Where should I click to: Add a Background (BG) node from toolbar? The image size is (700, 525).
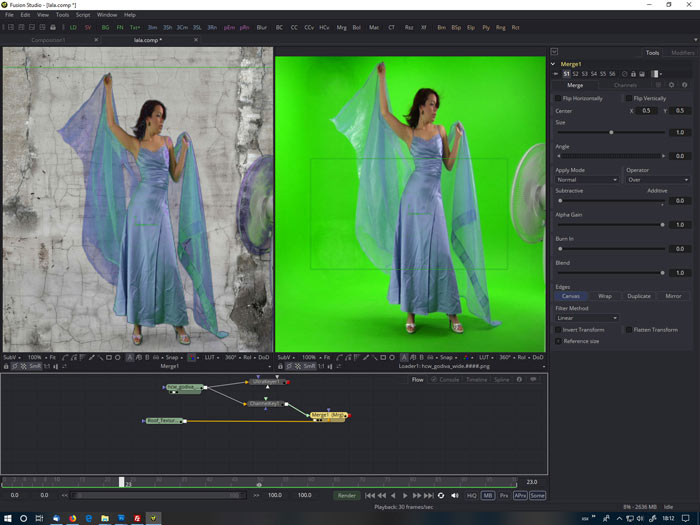[105, 27]
